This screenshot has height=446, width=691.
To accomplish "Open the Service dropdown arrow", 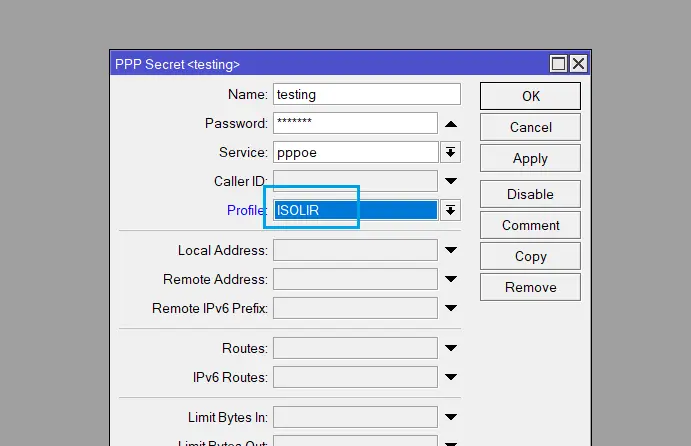I will 451,152.
